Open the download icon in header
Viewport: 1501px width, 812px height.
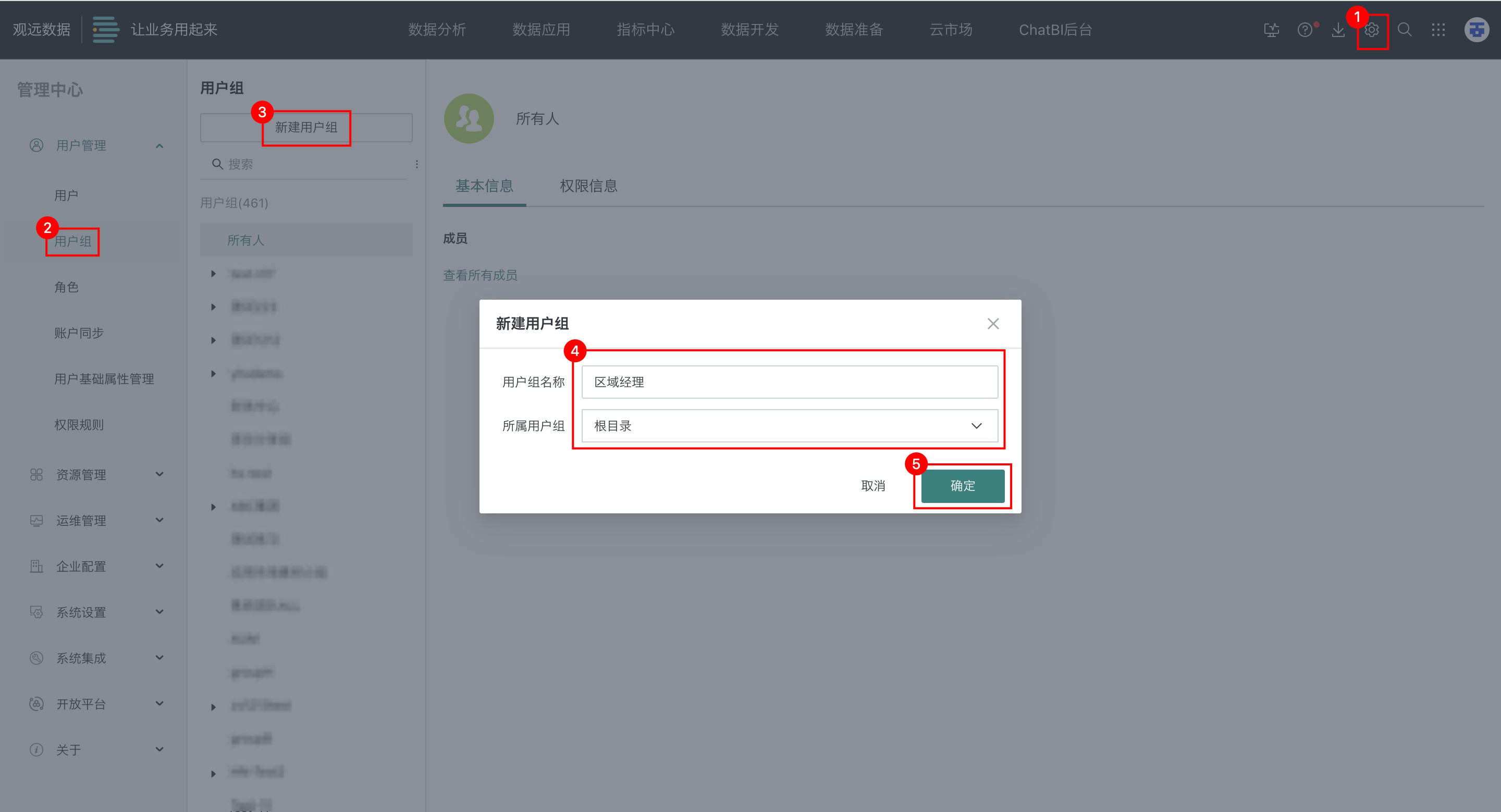click(x=1338, y=30)
